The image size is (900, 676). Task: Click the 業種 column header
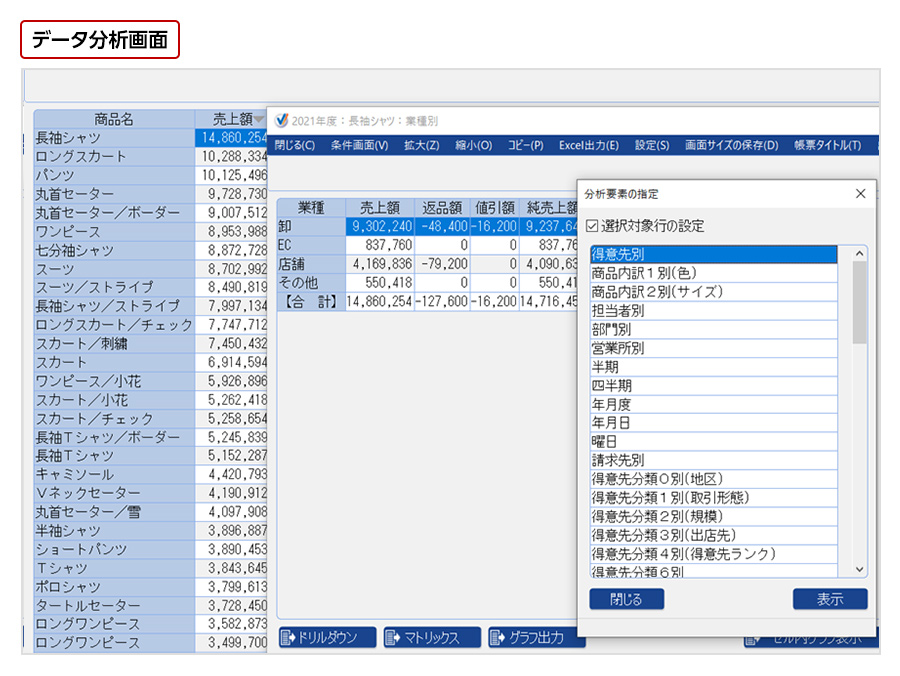tap(311, 208)
